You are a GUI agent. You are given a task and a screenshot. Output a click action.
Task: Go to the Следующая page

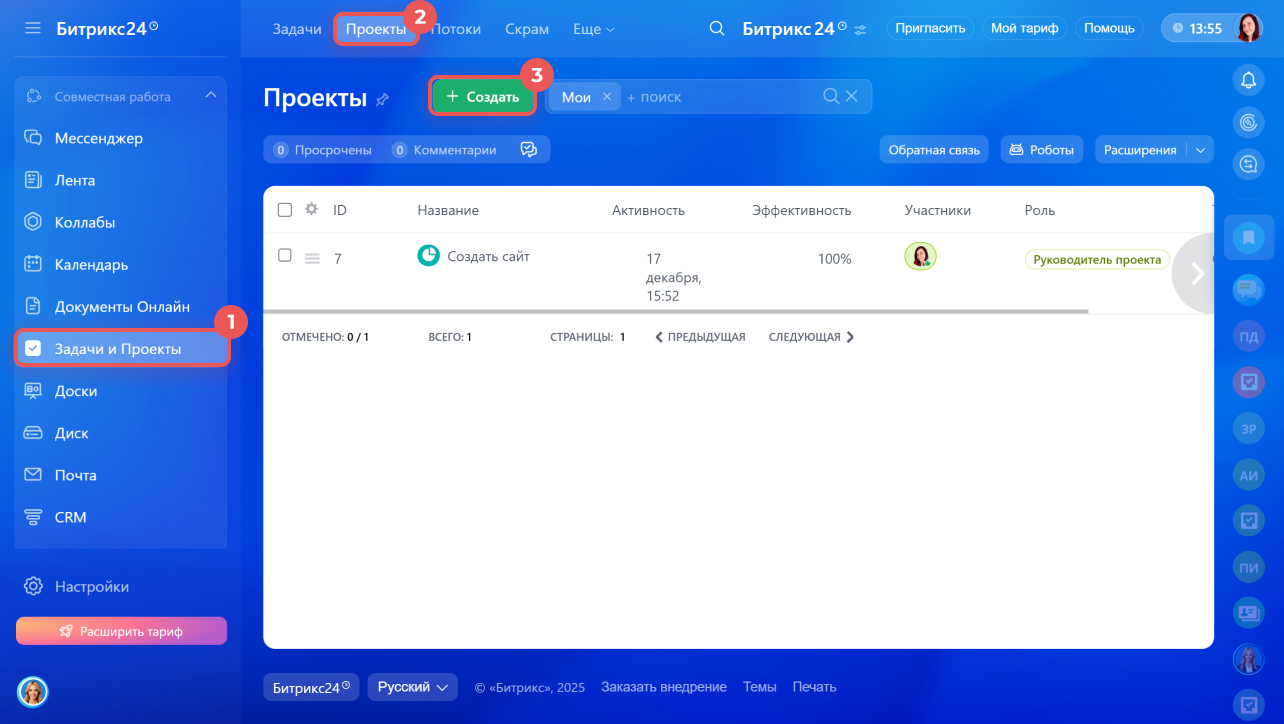point(811,337)
